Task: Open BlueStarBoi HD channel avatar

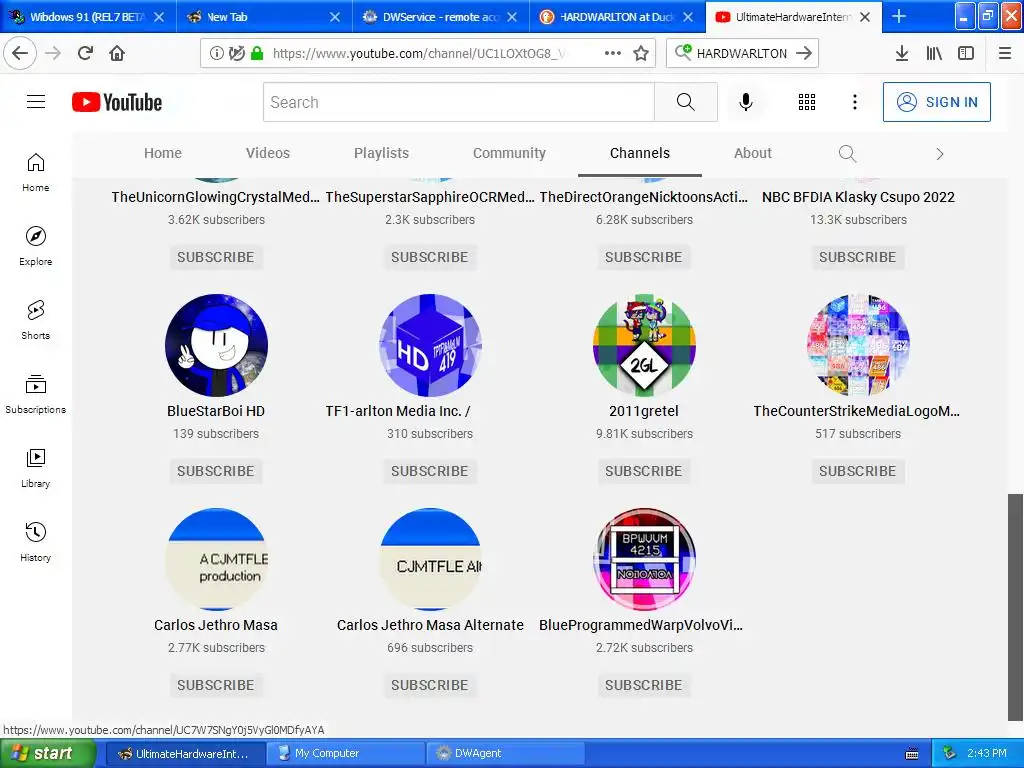Action: pos(216,345)
